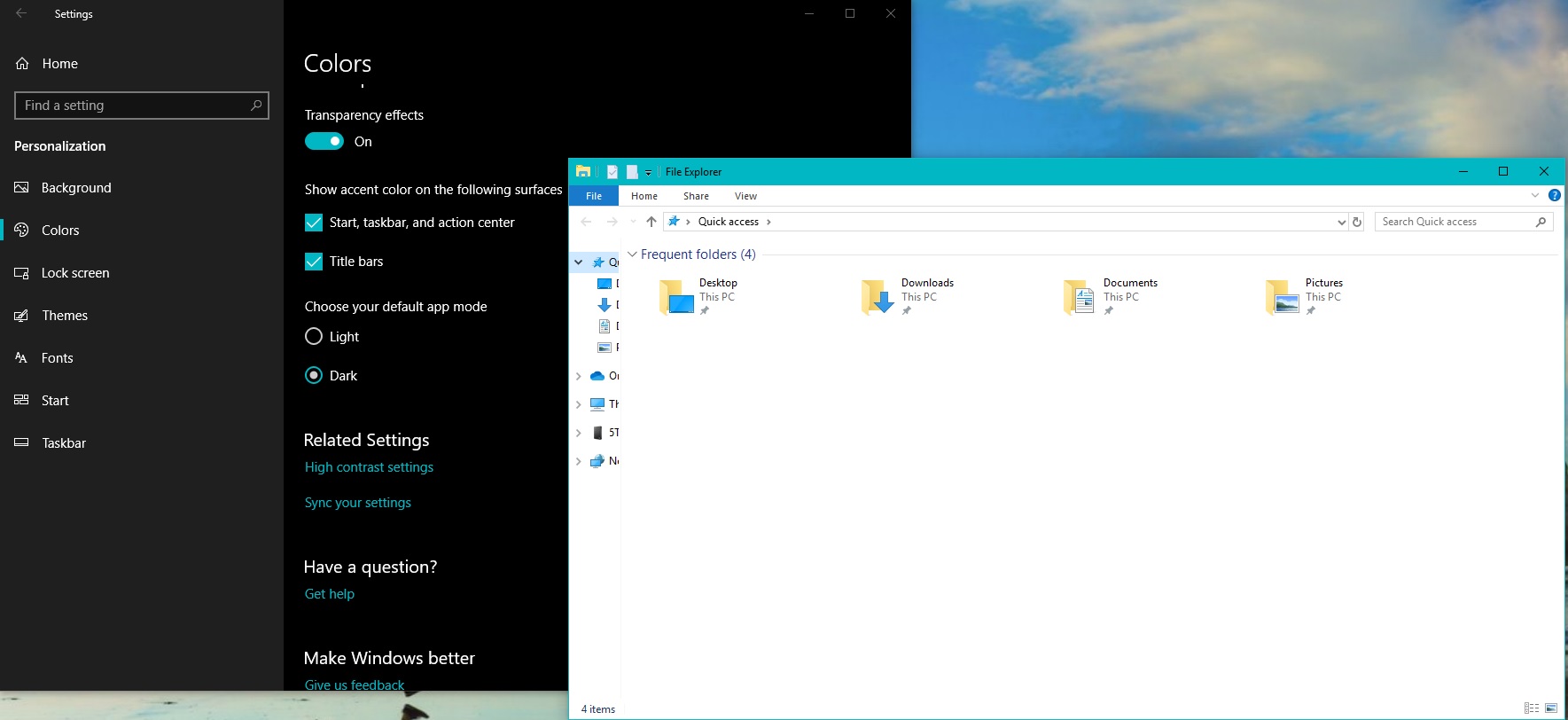Select OneDrive in the navigation pane
Viewport: 1568px width, 720px height.
pos(605,376)
